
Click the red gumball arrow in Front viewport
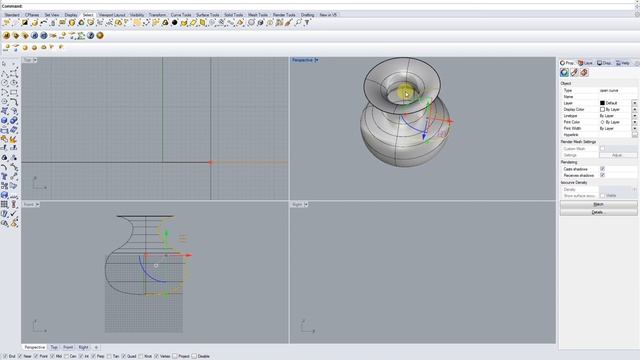(x=188, y=255)
